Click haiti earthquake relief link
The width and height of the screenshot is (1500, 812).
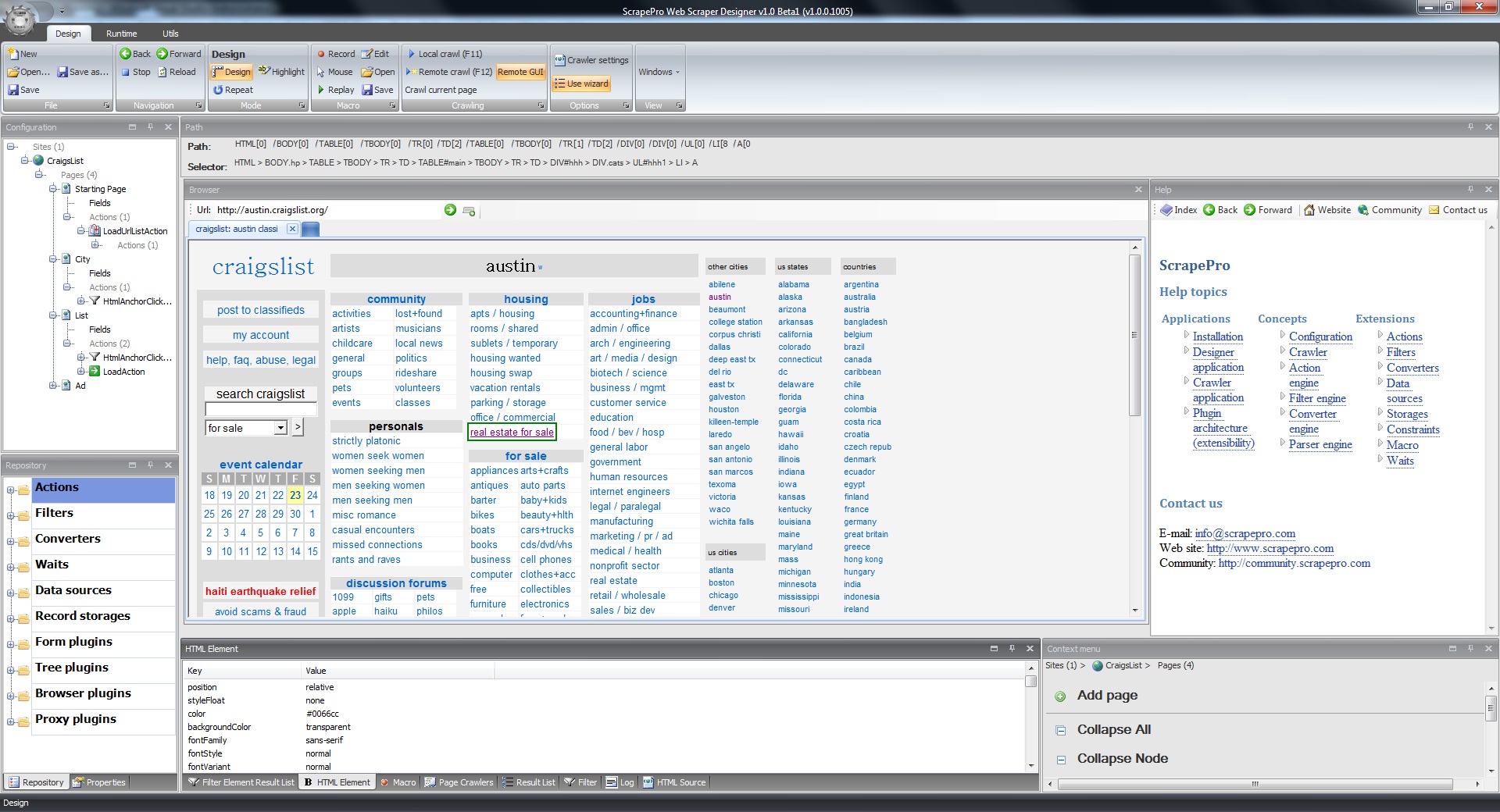[261, 592]
